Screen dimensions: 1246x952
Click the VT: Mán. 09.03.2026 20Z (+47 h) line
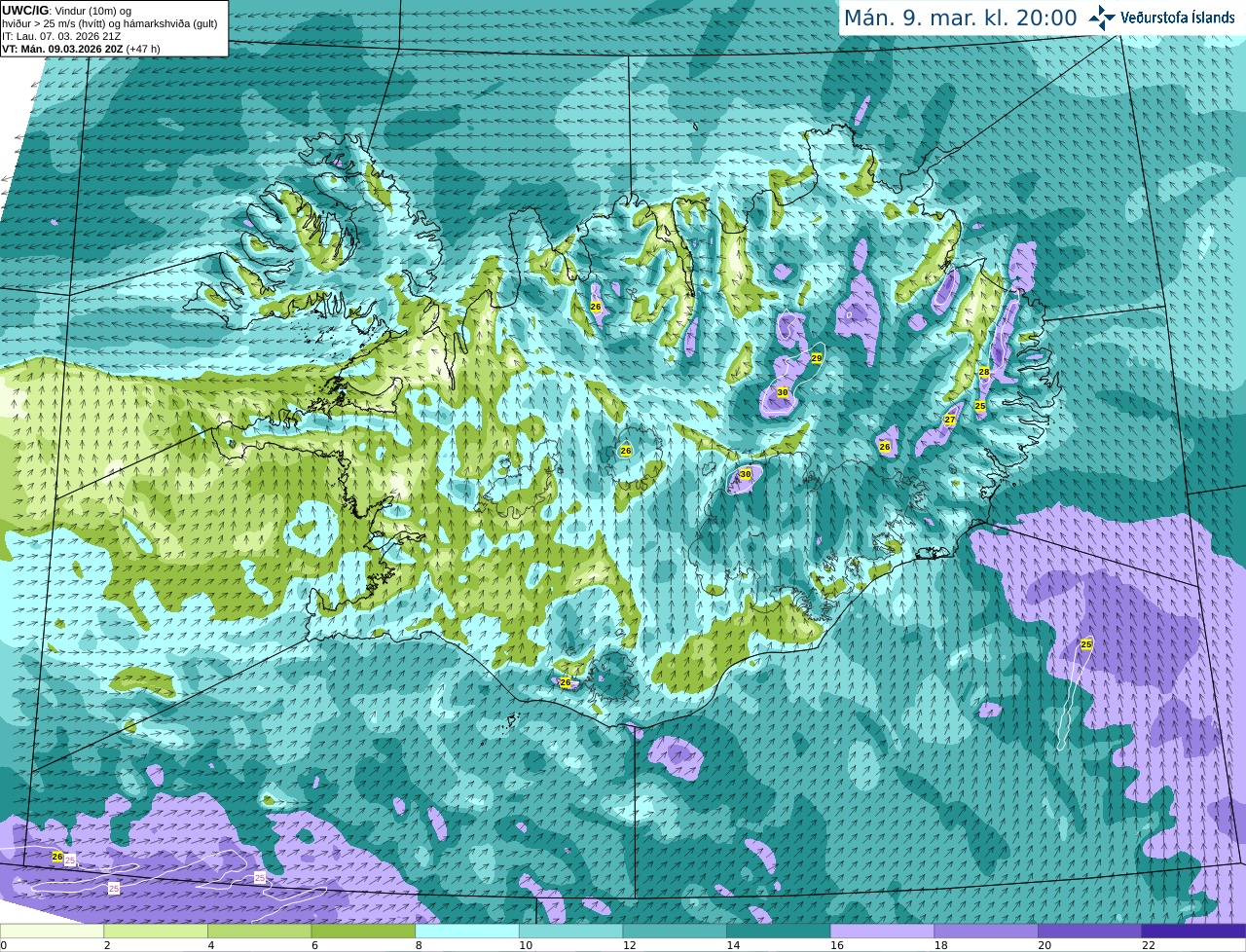[x=81, y=49]
